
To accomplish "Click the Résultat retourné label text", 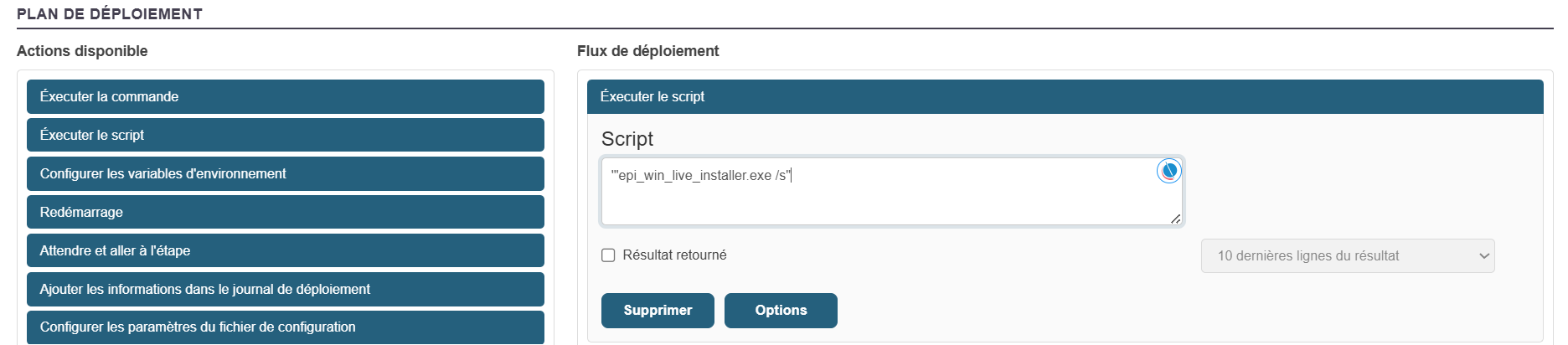I will click(x=674, y=255).
